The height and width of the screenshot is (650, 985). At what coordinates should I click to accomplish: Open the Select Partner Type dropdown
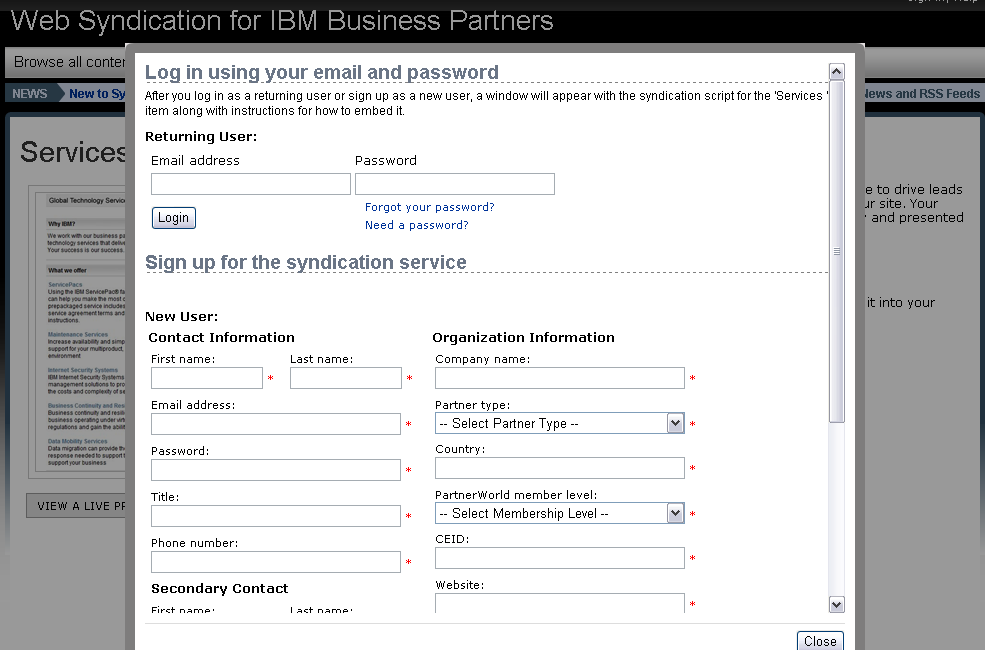pos(560,423)
